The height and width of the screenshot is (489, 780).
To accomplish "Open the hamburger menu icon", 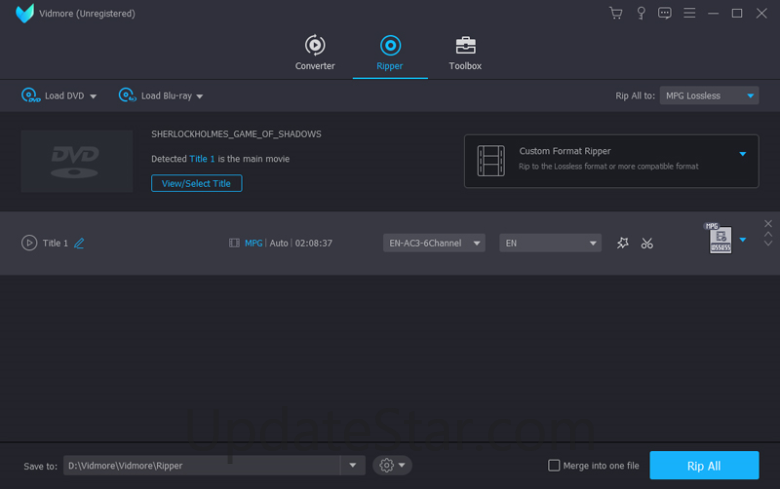I will coord(689,13).
